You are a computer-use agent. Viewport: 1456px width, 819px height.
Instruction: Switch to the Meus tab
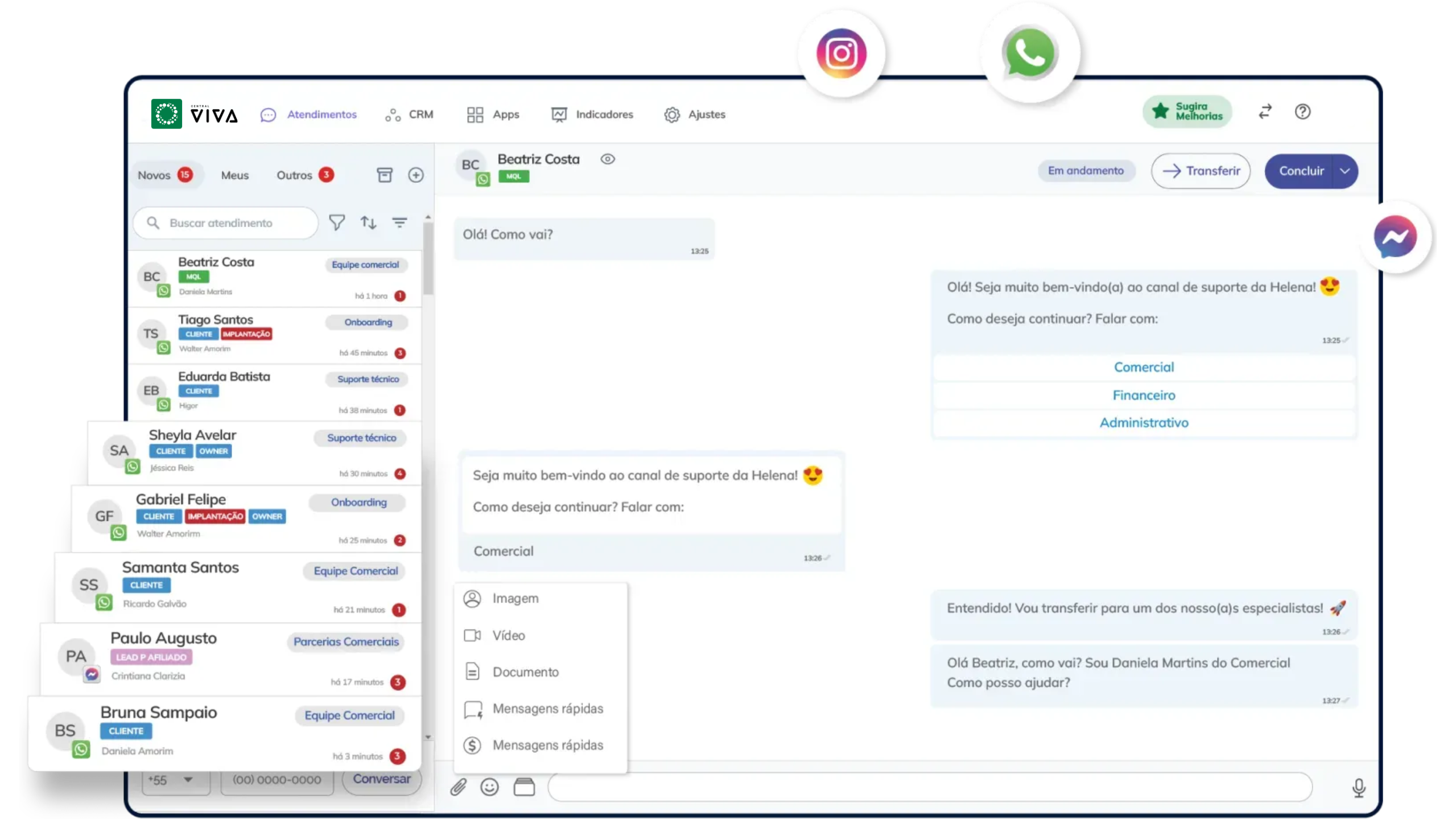pyautogui.click(x=234, y=175)
